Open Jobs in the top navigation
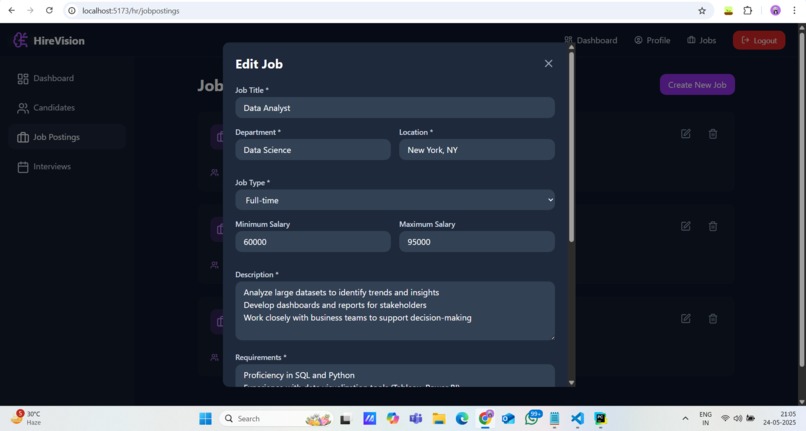This screenshot has height=431, width=806. click(702, 40)
